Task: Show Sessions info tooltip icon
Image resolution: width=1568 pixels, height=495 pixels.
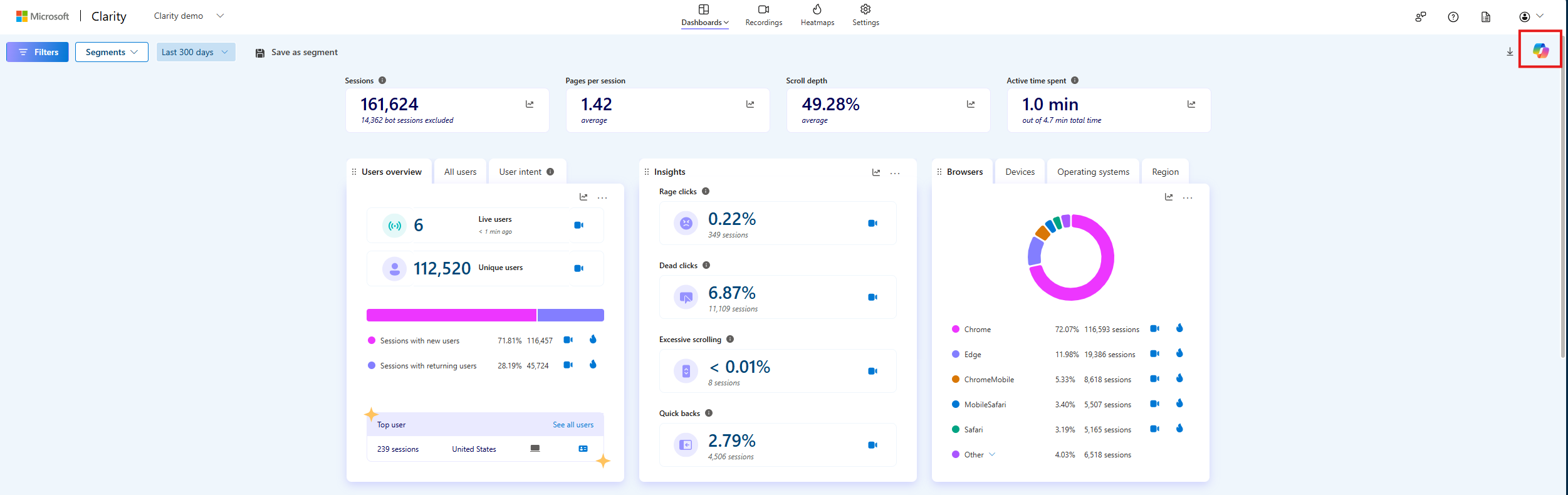Action: tap(382, 80)
